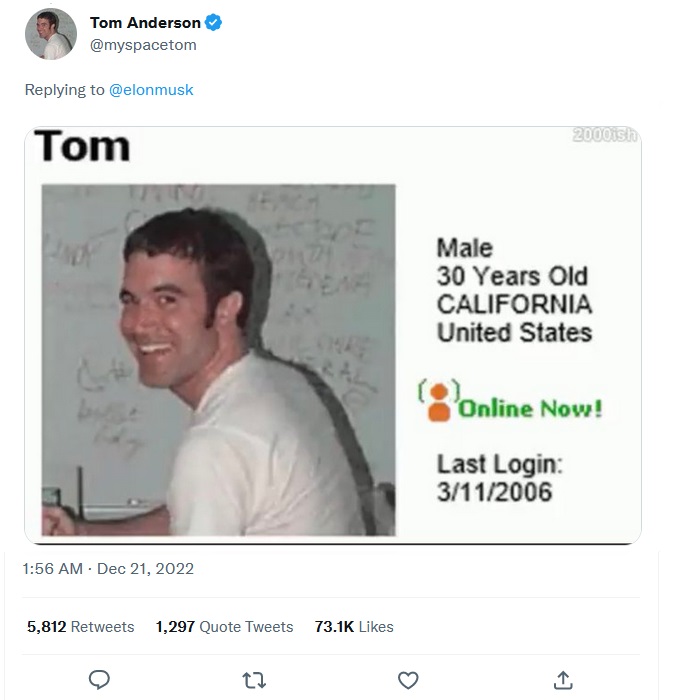Image resolution: width=679 pixels, height=700 pixels.
Task: Open the @myspacetom handle link
Action: [x=143, y=45]
